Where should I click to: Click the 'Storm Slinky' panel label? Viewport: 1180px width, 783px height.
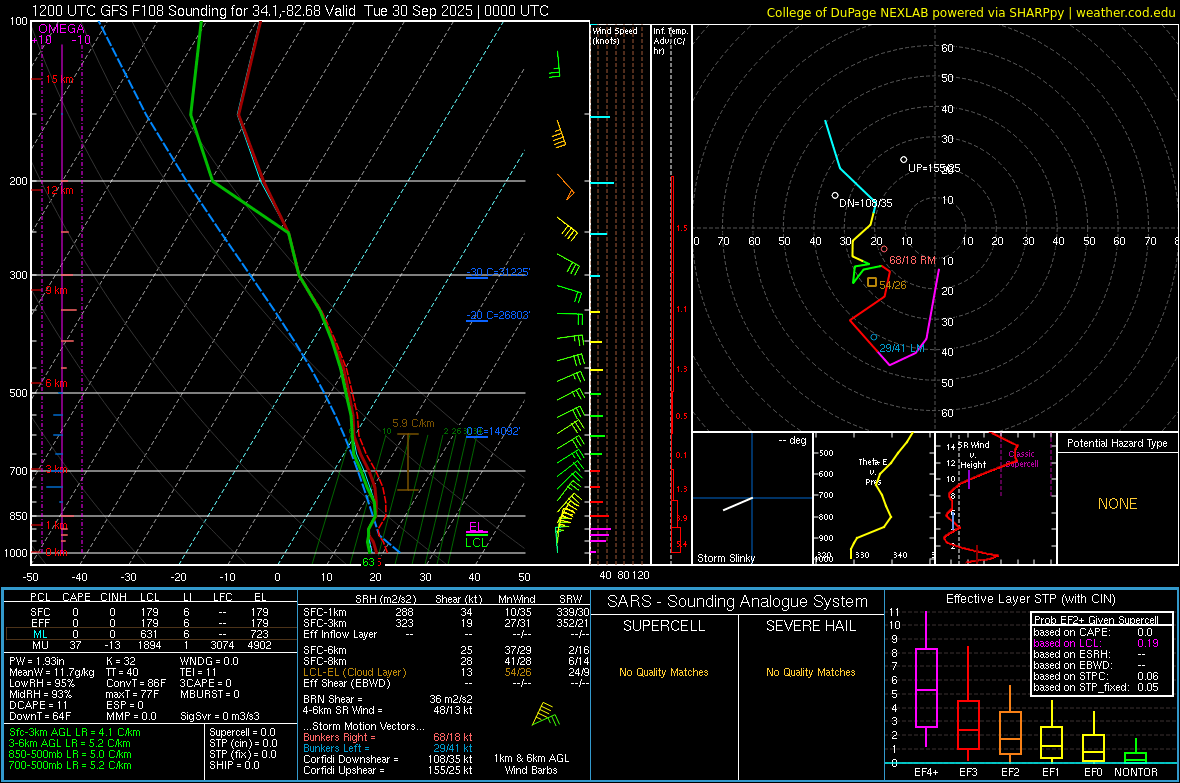726,558
